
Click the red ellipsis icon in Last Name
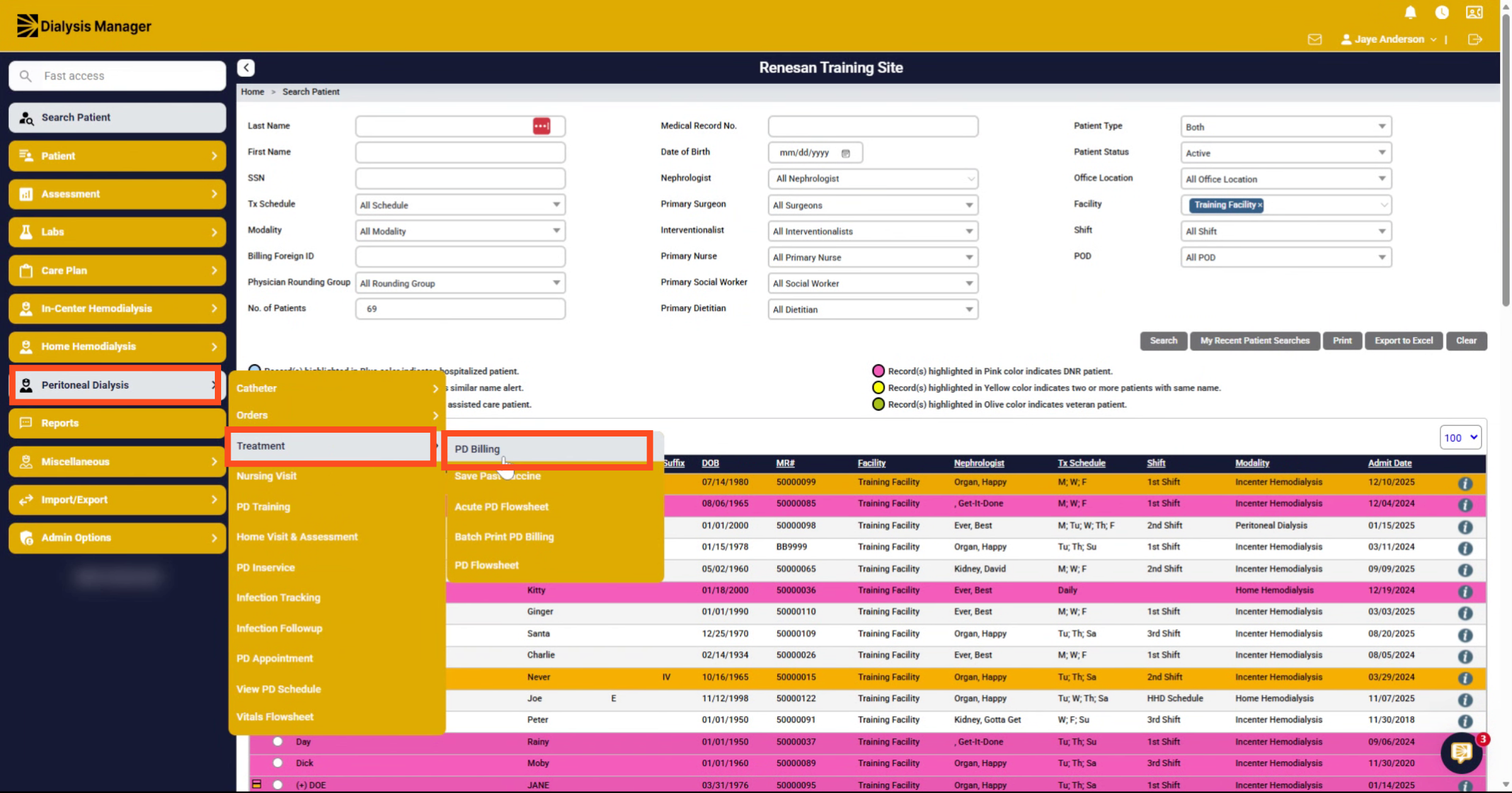pos(541,126)
